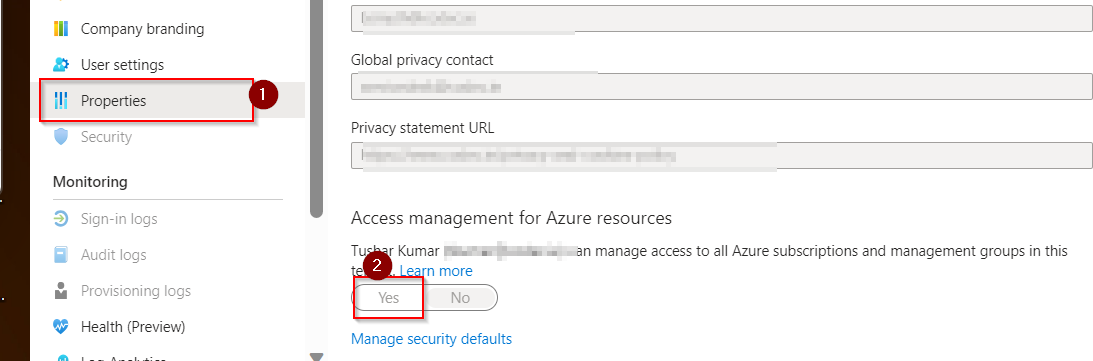The height and width of the screenshot is (361, 1093).
Task: Click the Security shield icon
Action: (x=61, y=137)
